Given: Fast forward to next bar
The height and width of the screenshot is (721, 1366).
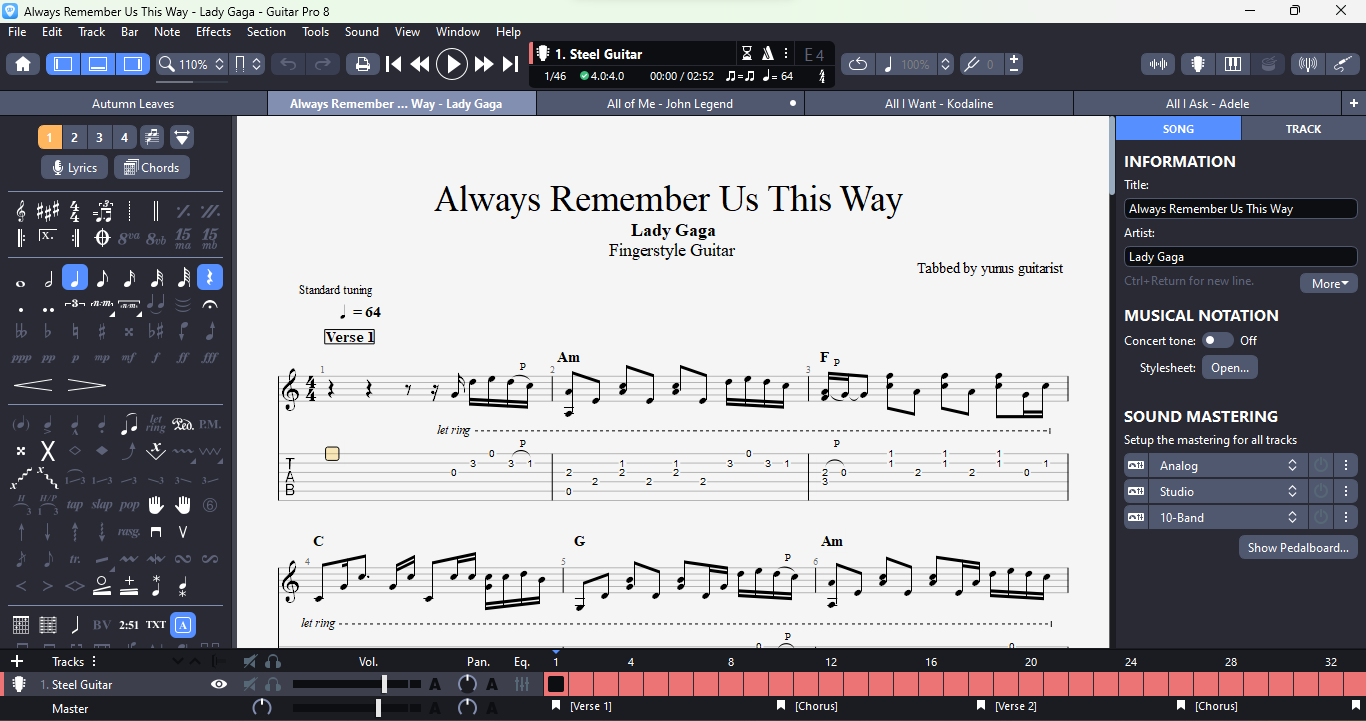Looking at the screenshot, I should click(x=484, y=64).
